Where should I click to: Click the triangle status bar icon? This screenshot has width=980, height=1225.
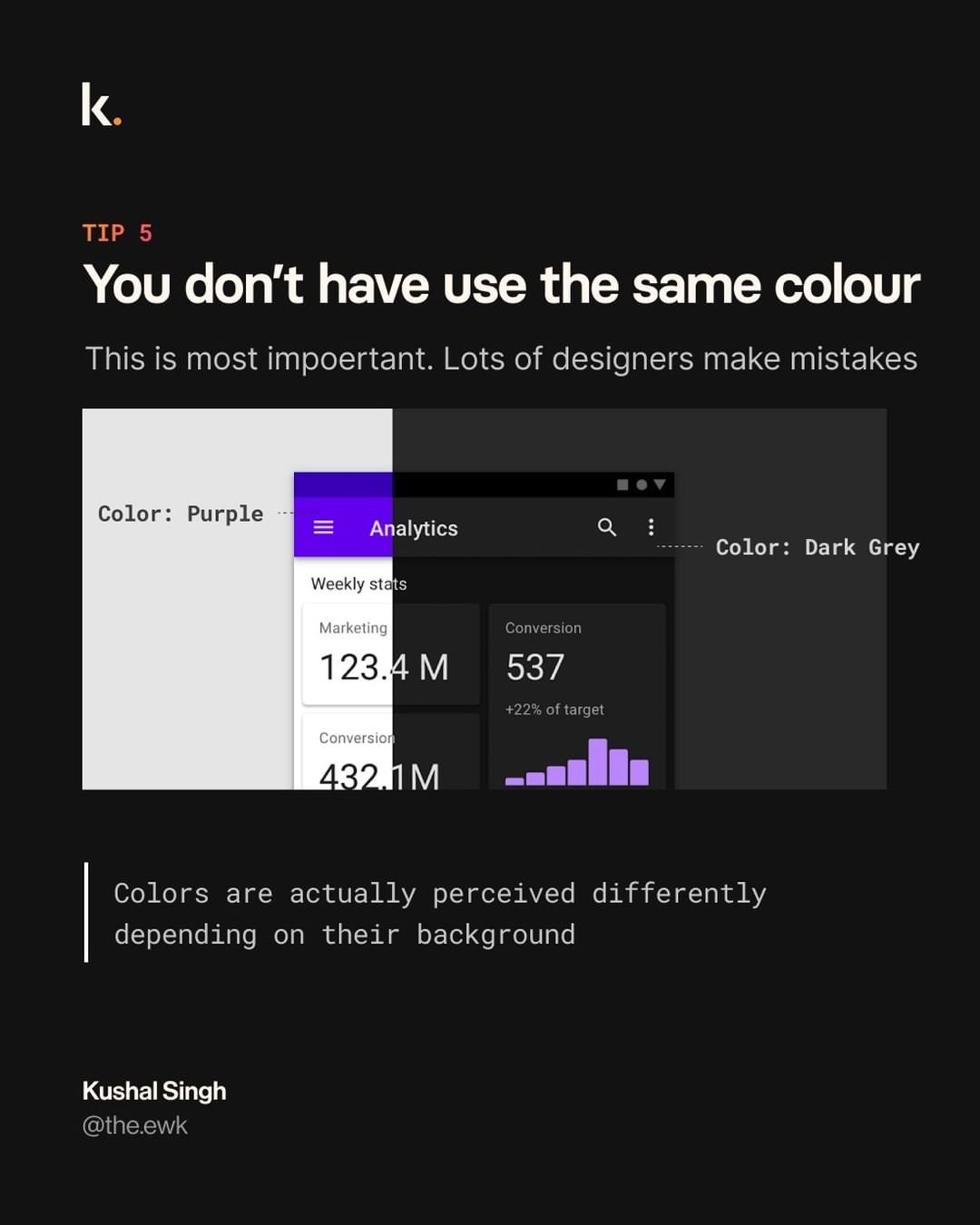click(660, 485)
